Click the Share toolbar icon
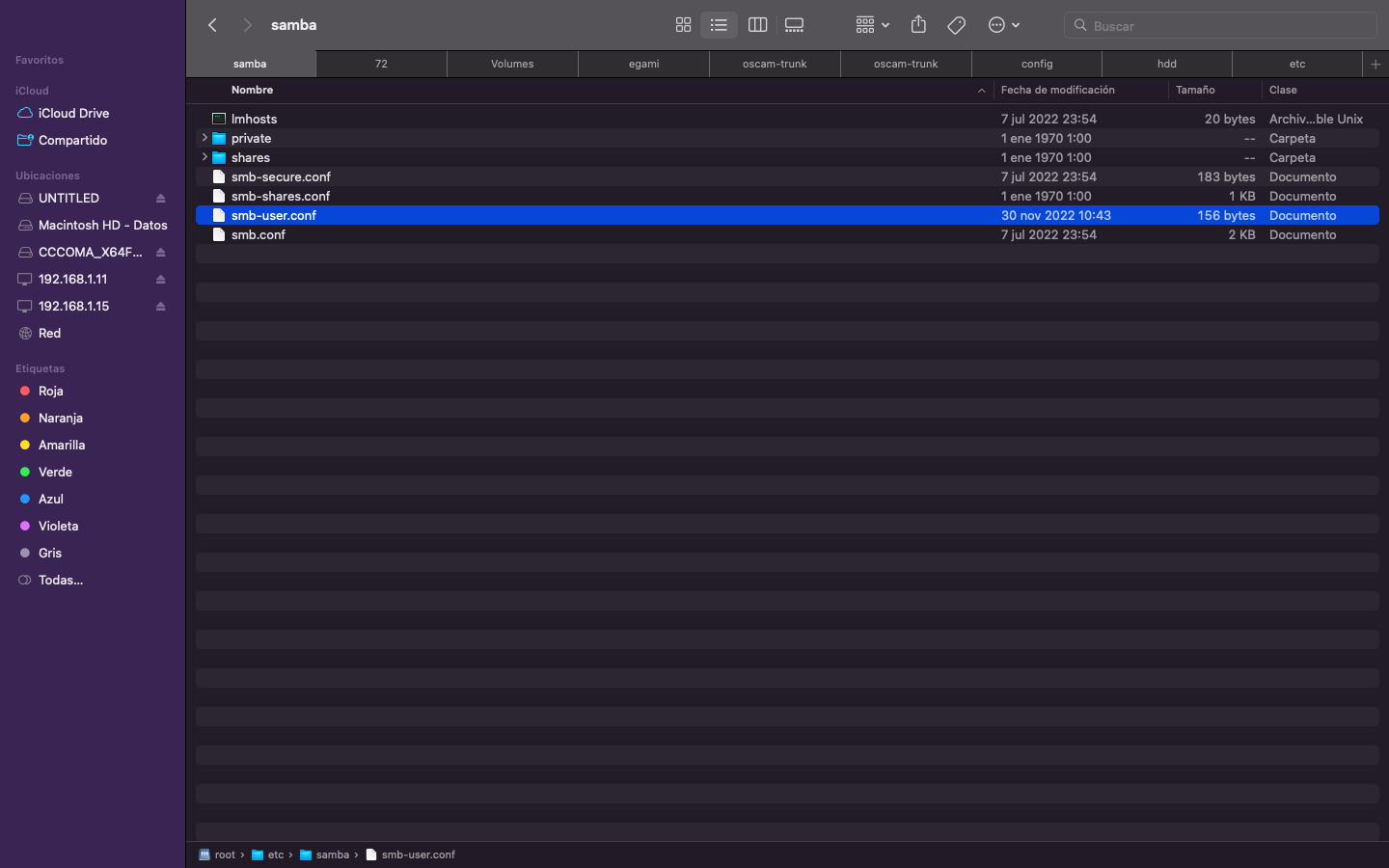Viewport: 1389px width, 868px height. click(918, 25)
